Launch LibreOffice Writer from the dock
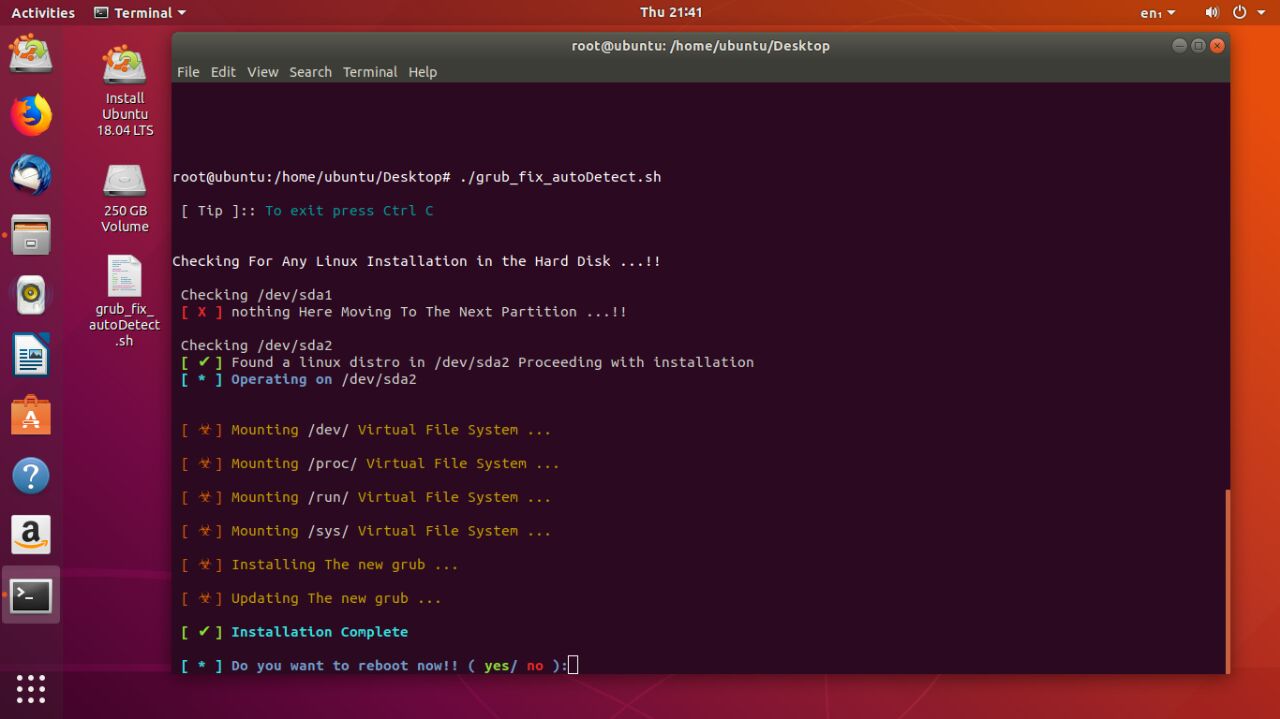The image size is (1280, 719). pos(31,355)
